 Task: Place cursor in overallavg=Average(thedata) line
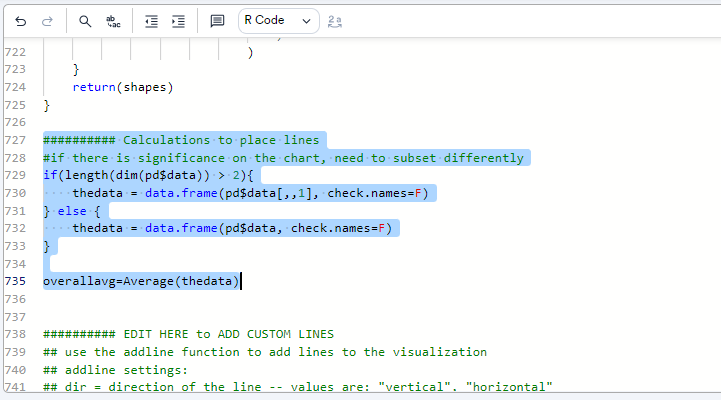click(x=141, y=281)
